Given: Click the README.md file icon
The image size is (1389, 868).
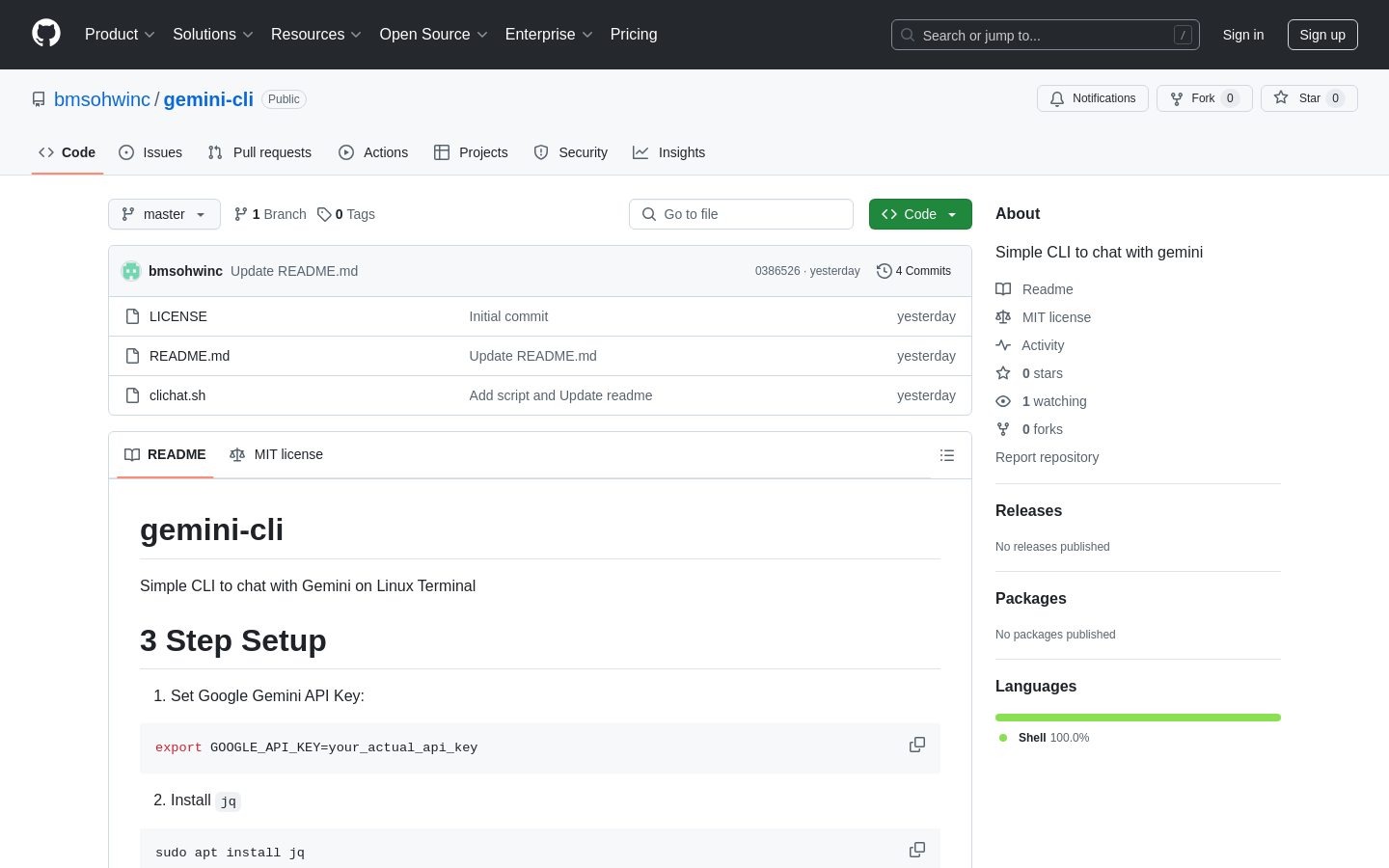Looking at the screenshot, I should [133, 356].
